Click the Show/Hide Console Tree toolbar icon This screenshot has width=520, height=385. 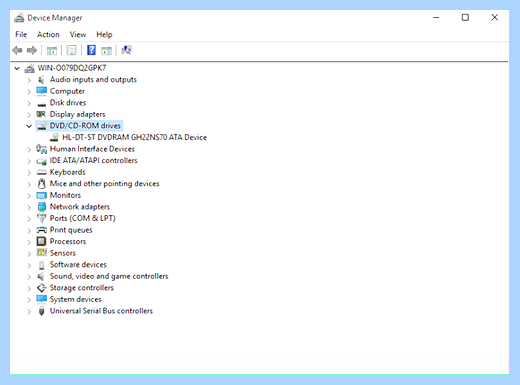click(52, 51)
